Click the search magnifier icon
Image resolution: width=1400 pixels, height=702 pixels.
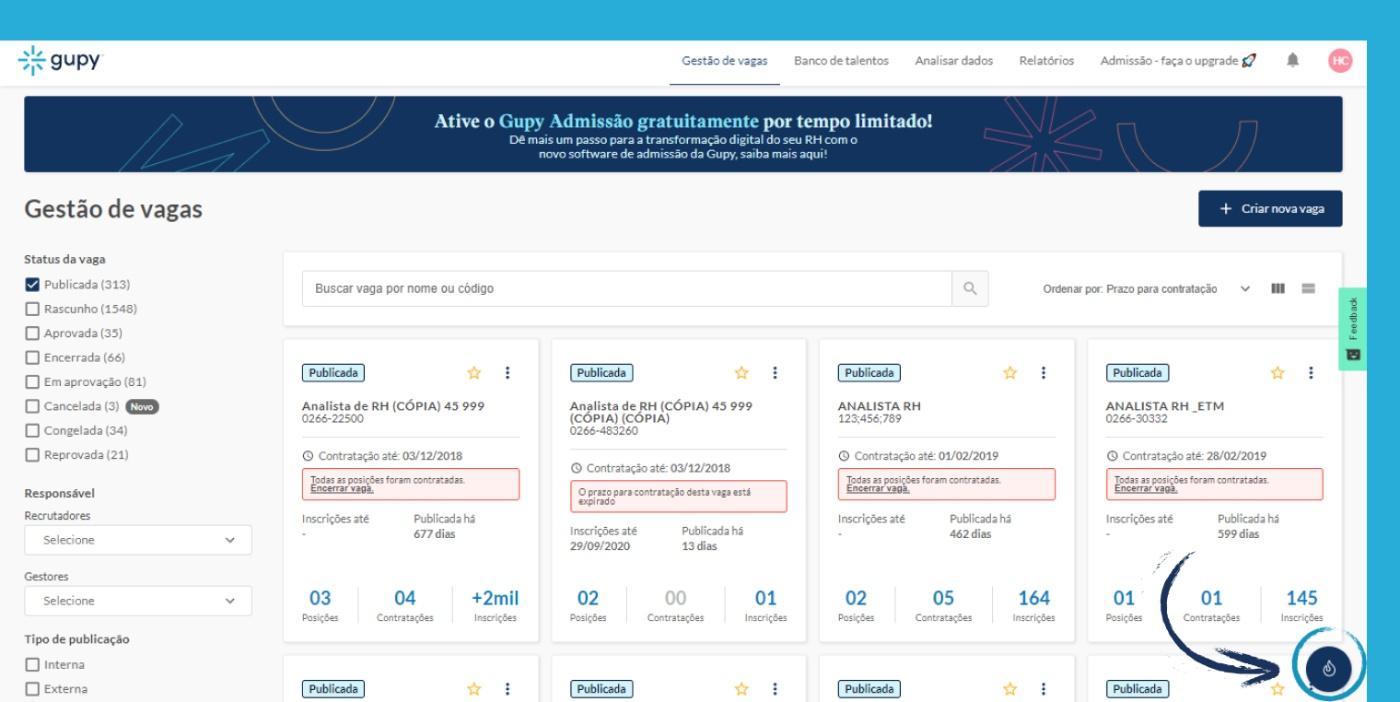pyautogui.click(x=969, y=289)
